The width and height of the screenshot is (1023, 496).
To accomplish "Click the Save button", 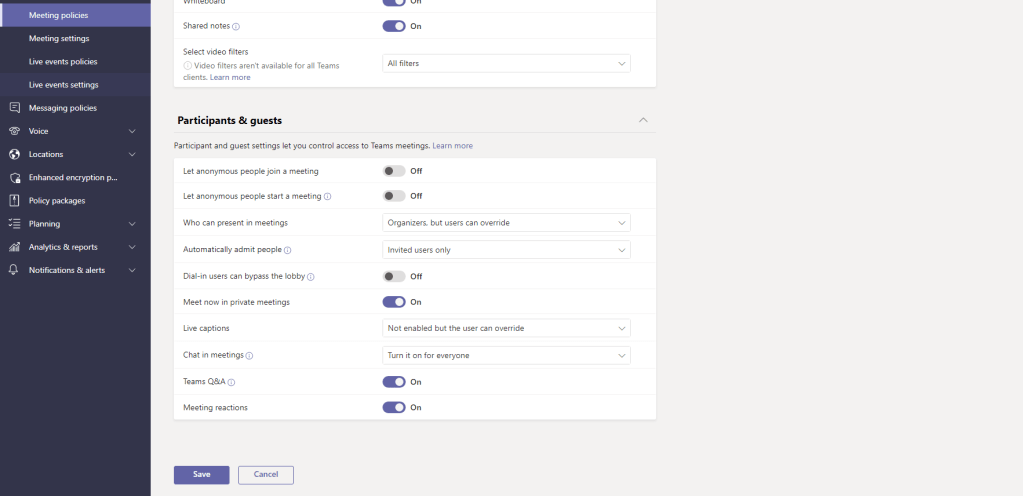I will 201,474.
